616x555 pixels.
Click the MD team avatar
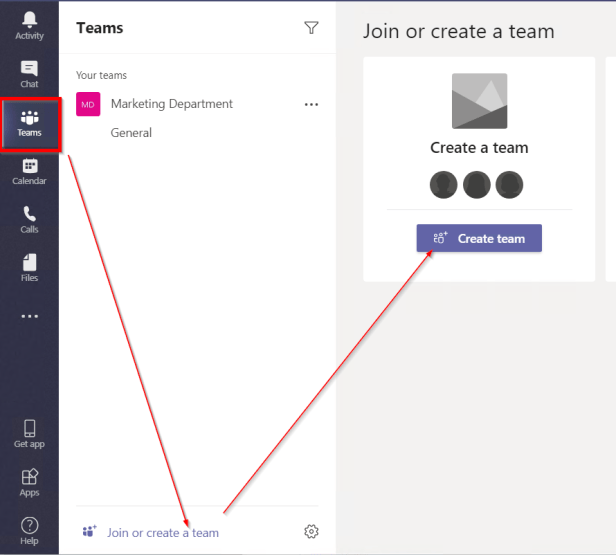pyautogui.click(x=88, y=104)
